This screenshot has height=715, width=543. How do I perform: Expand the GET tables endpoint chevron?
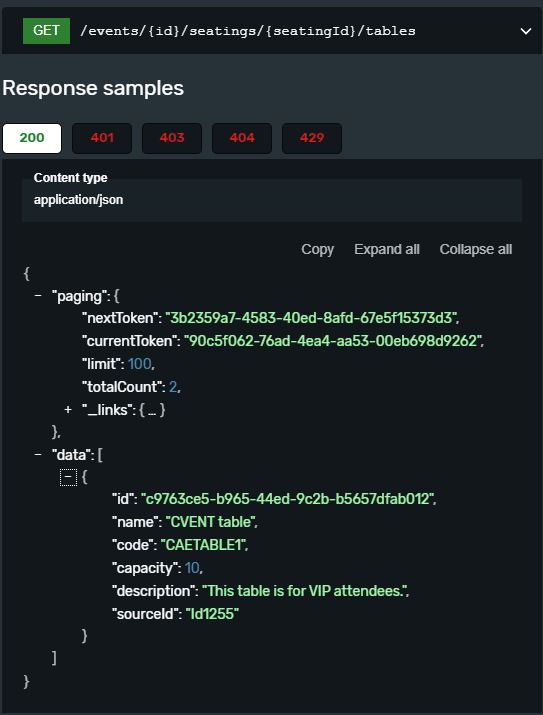526,31
